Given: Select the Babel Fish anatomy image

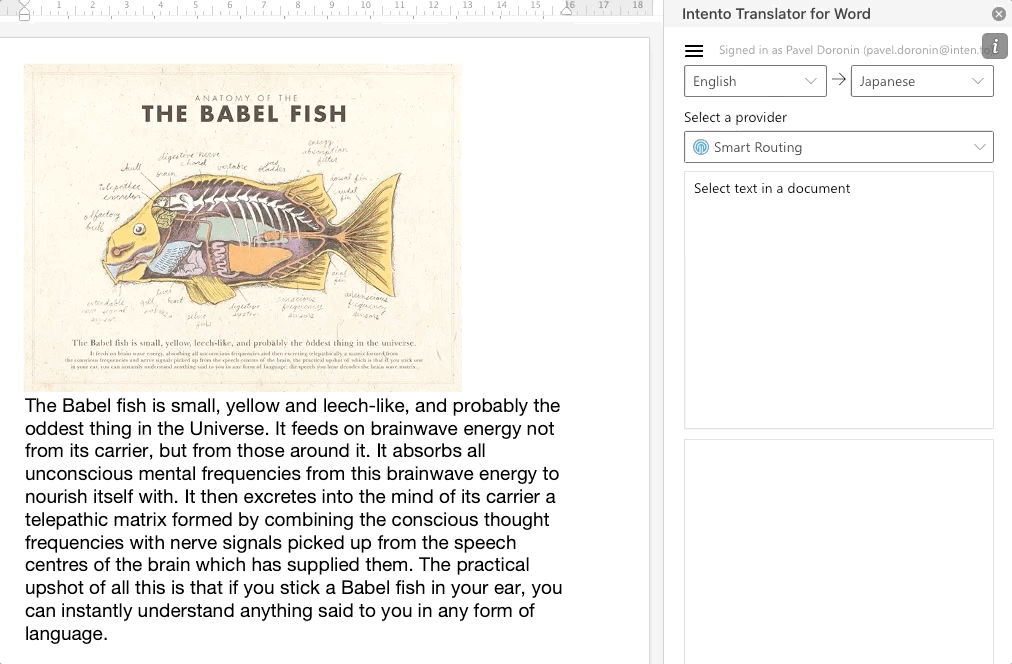Looking at the screenshot, I should pos(243,228).
